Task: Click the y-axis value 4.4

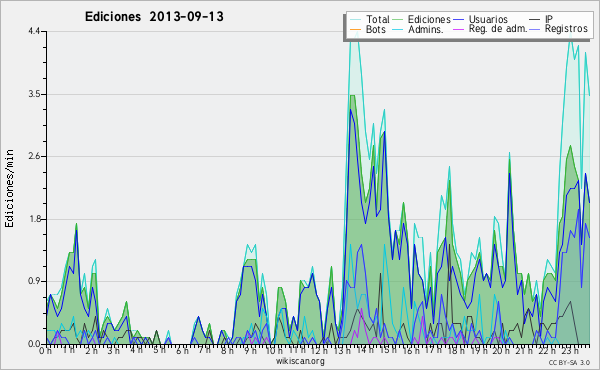Action: 34,31
